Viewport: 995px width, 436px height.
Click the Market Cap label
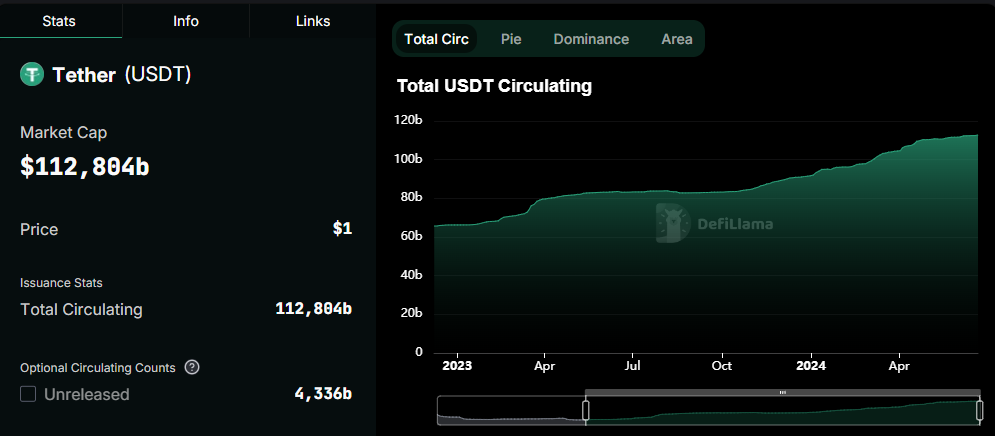tap(63, 133)
